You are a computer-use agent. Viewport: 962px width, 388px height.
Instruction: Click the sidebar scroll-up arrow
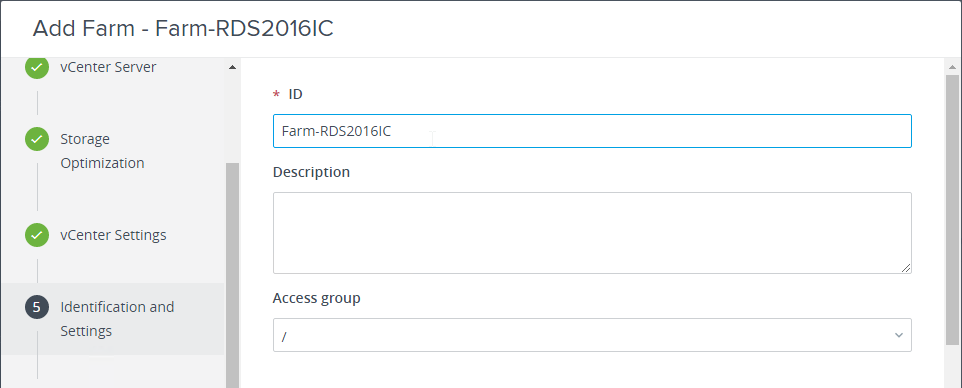click(x=232, y=67)
